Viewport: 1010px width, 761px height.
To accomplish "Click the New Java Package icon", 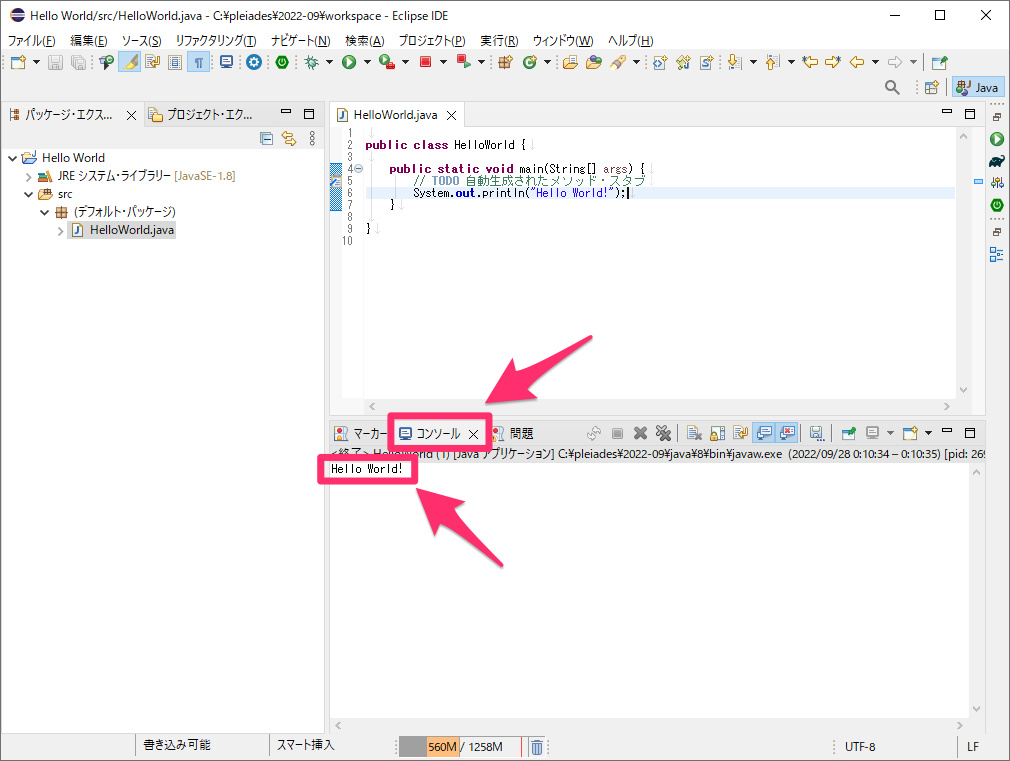I will tap(505, 63).
